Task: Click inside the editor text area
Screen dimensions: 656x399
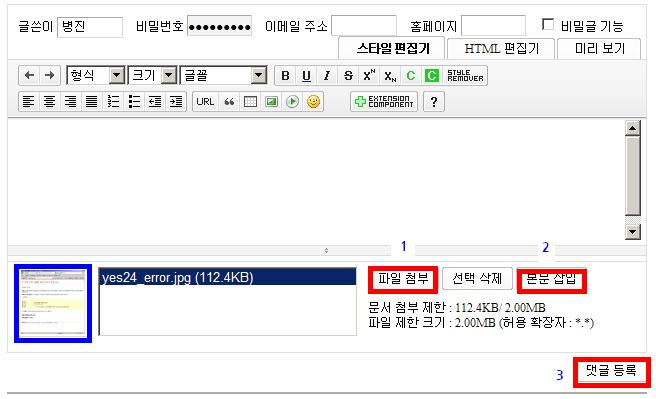Action: 316,180
